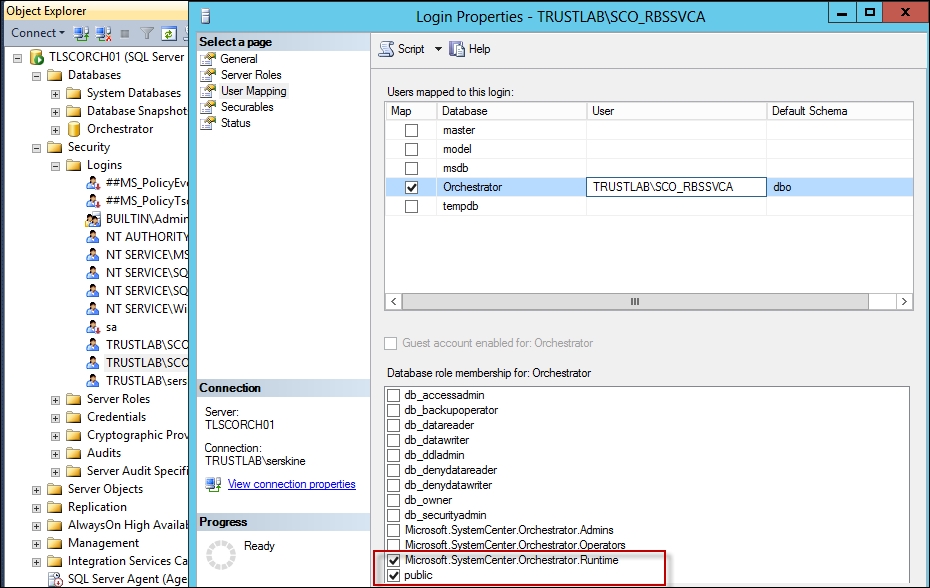Screen dimensions: 930x588
Task: Click the Connect Object Explorer toolbar icon
Action: tap(81, 34)
